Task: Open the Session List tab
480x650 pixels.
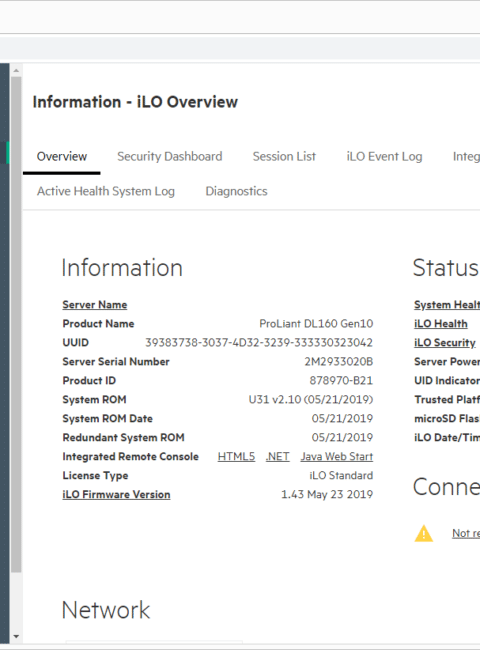Action: 284,156
